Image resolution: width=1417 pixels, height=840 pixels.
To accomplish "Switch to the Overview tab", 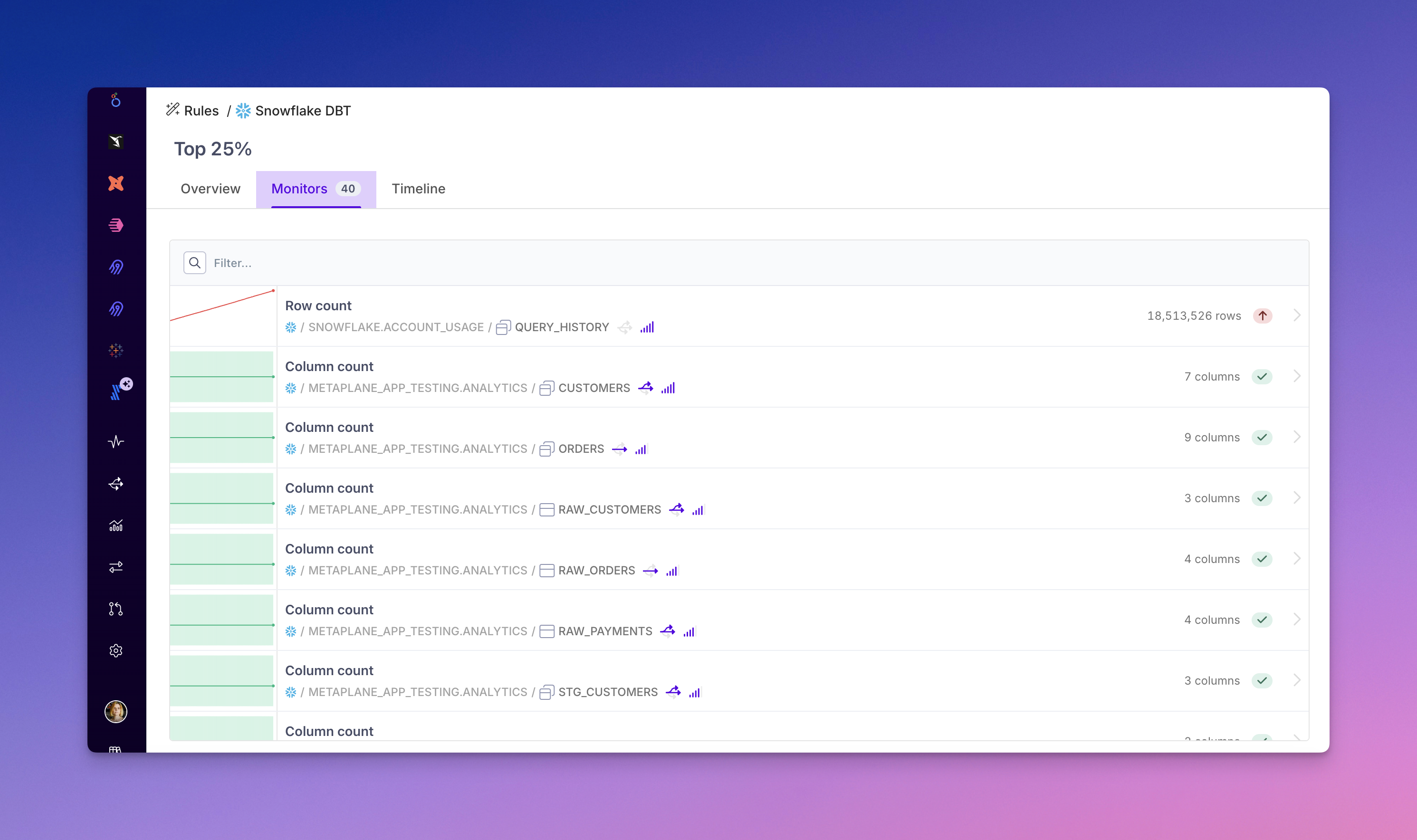I will click(210, 189).
